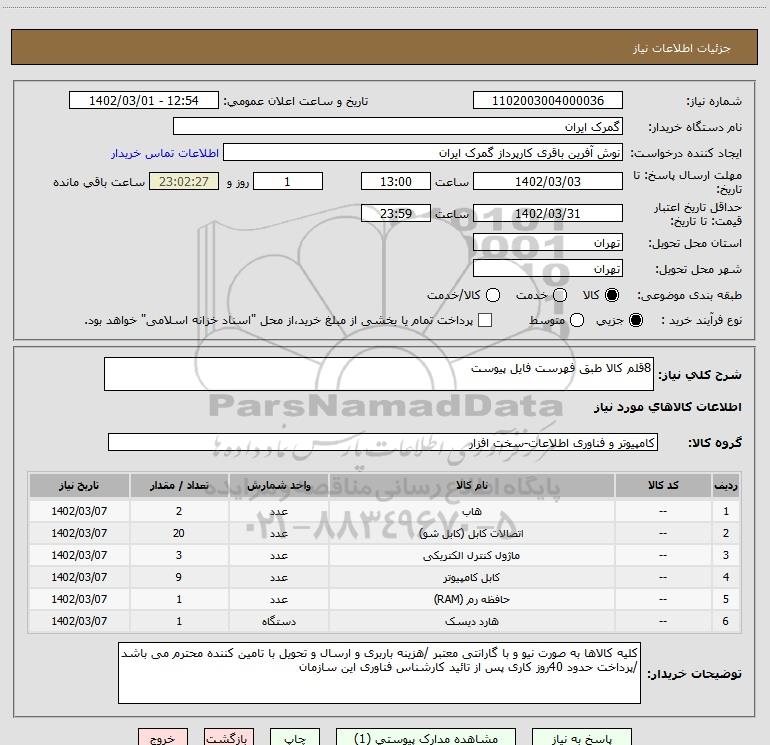Click the announcement date field 1402/03/01 - 12:54
The height and width of the screenshot is (745, 770).
143,101
